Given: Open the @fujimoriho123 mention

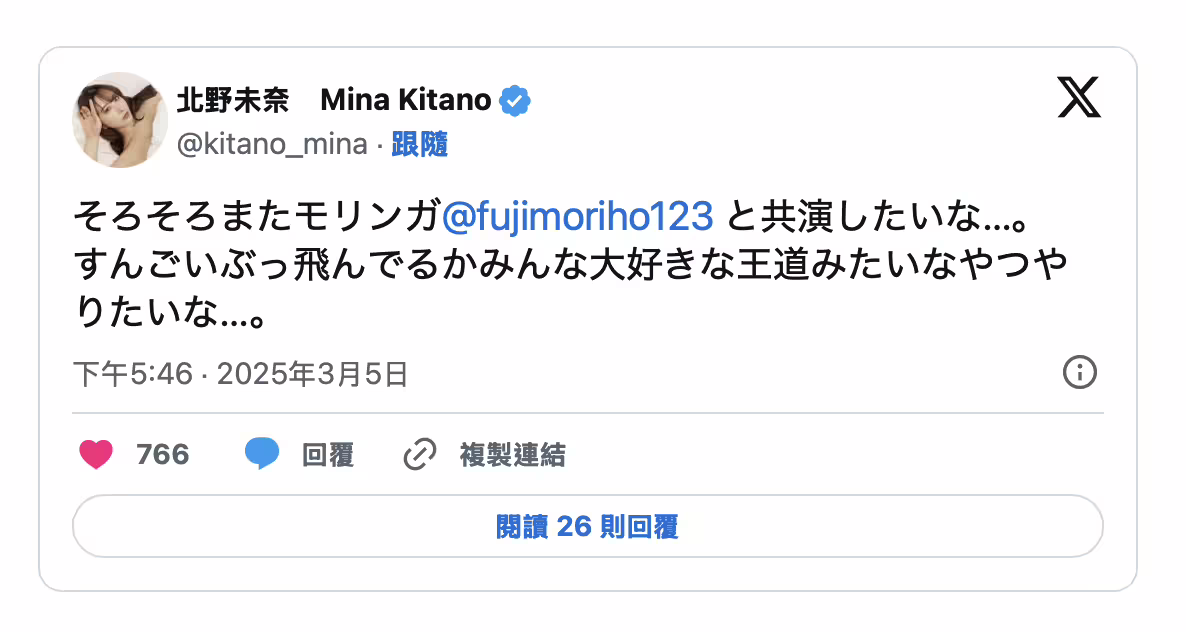Looking at the screenshot, I should (x=578, y=214).
